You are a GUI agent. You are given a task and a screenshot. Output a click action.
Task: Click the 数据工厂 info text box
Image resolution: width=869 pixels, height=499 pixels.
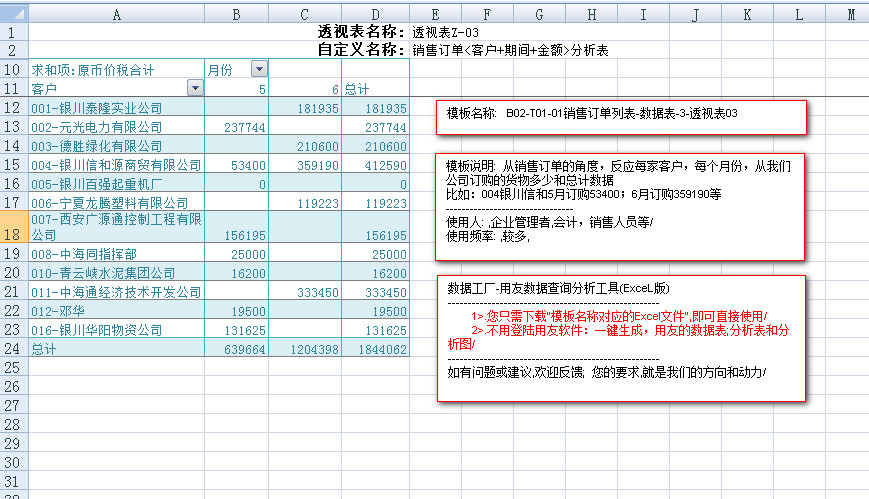[621, 339]
